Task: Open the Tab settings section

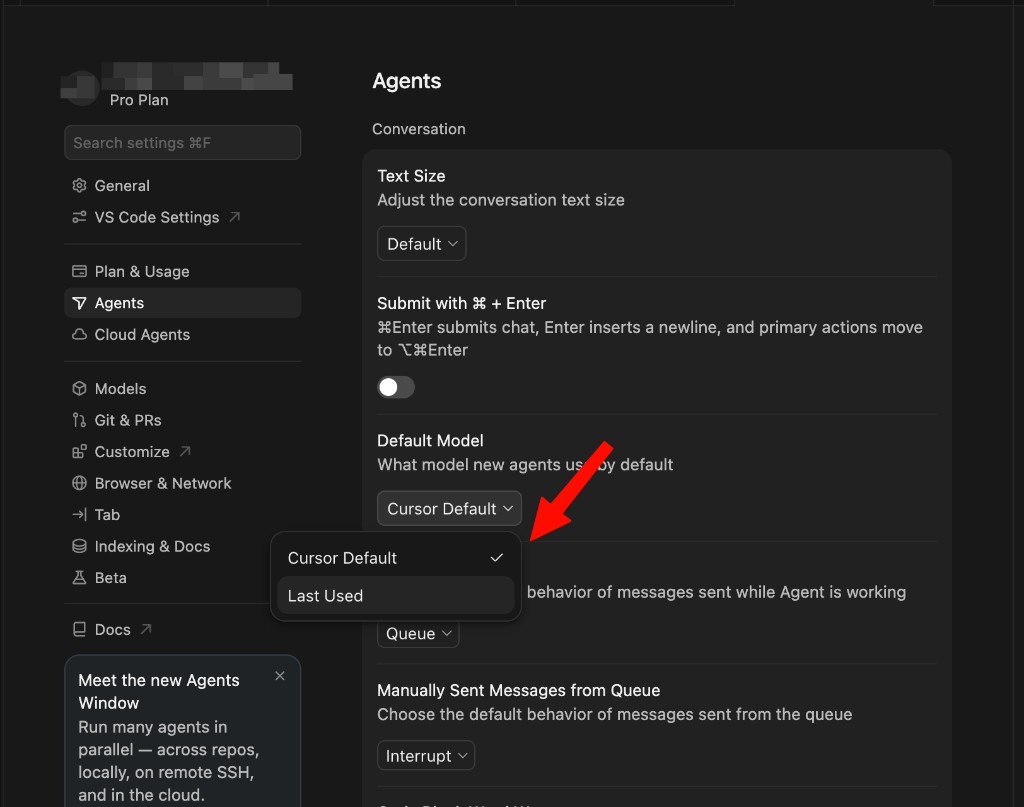Action: click(x=183, y=514)
